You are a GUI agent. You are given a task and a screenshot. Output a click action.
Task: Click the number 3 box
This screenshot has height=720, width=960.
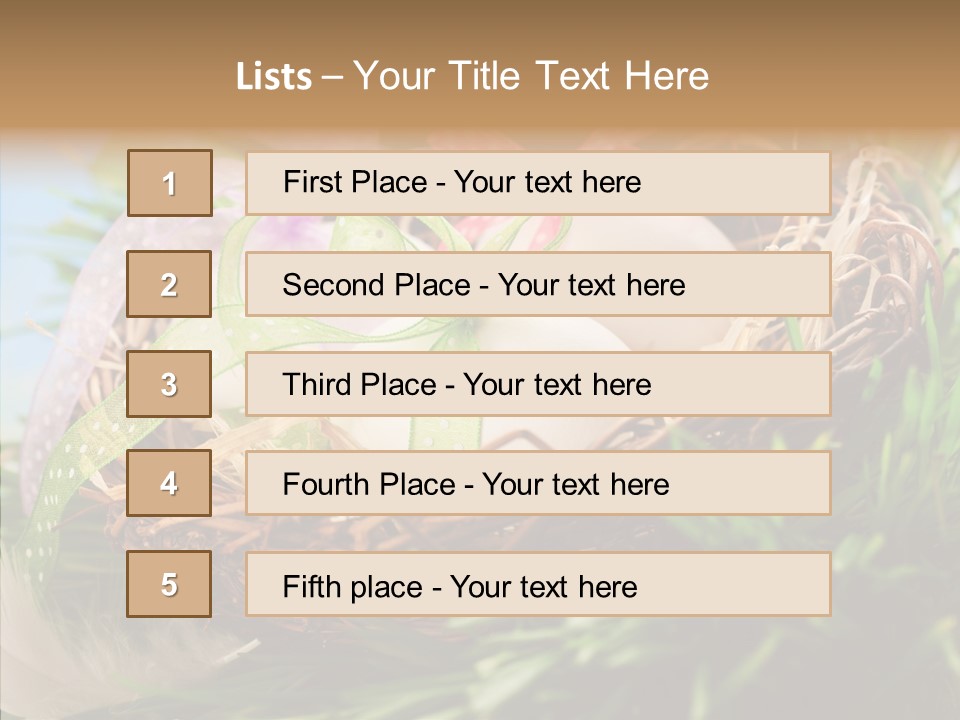coord(169,384)
